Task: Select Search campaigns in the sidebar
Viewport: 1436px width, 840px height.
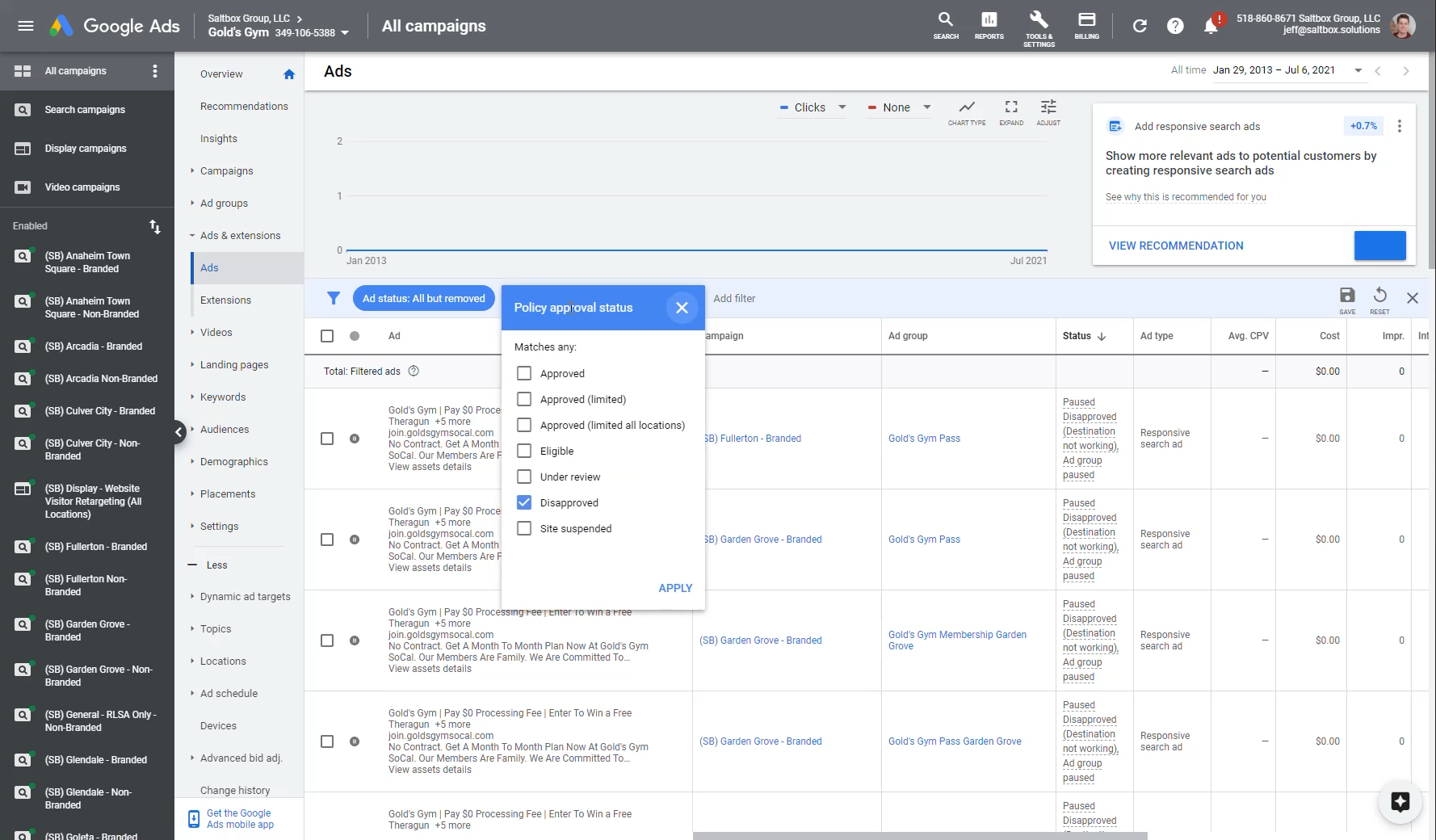Action: [86, 110]
